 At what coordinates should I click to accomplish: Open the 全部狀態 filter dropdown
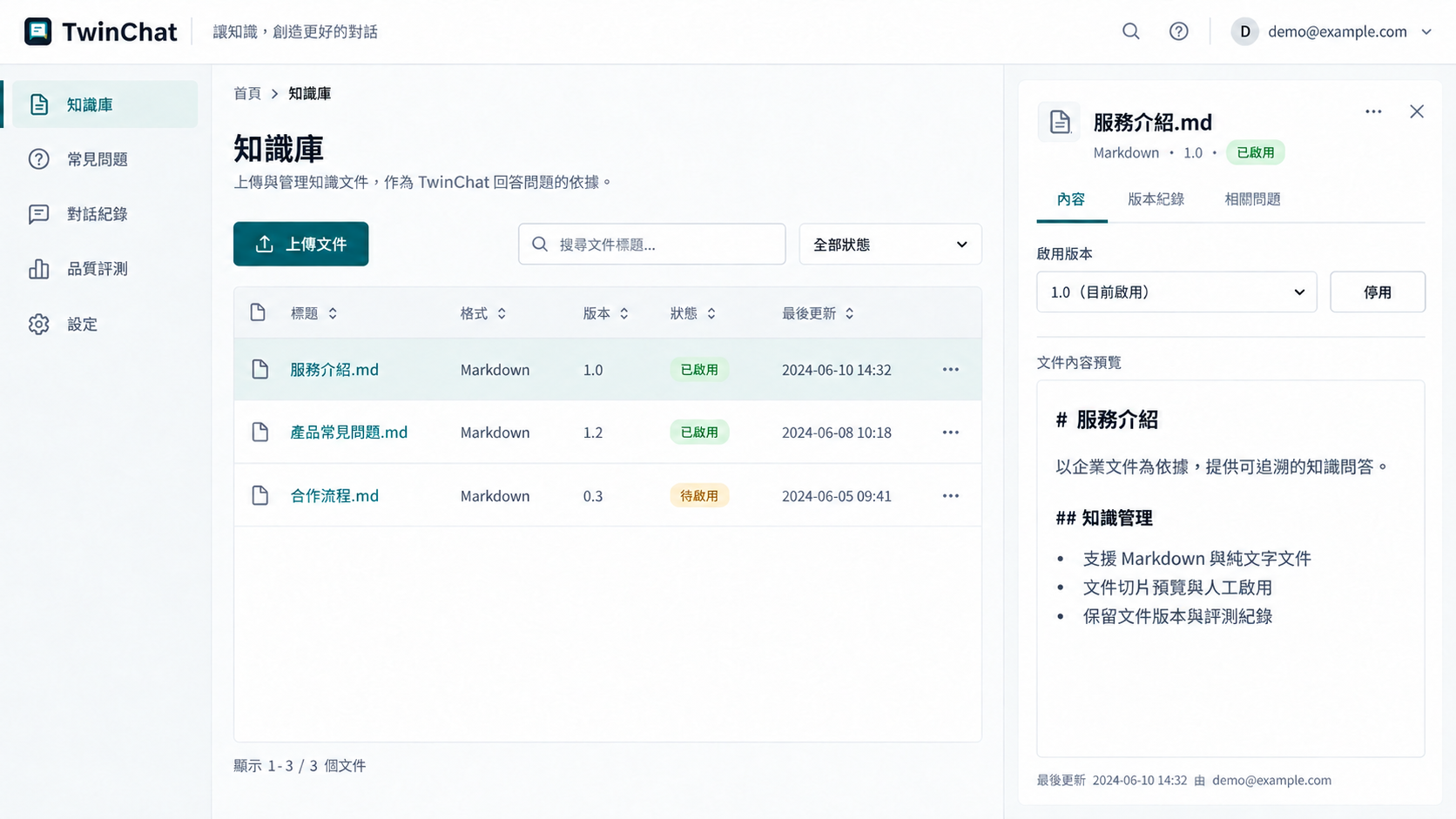(x=890, y=244)
